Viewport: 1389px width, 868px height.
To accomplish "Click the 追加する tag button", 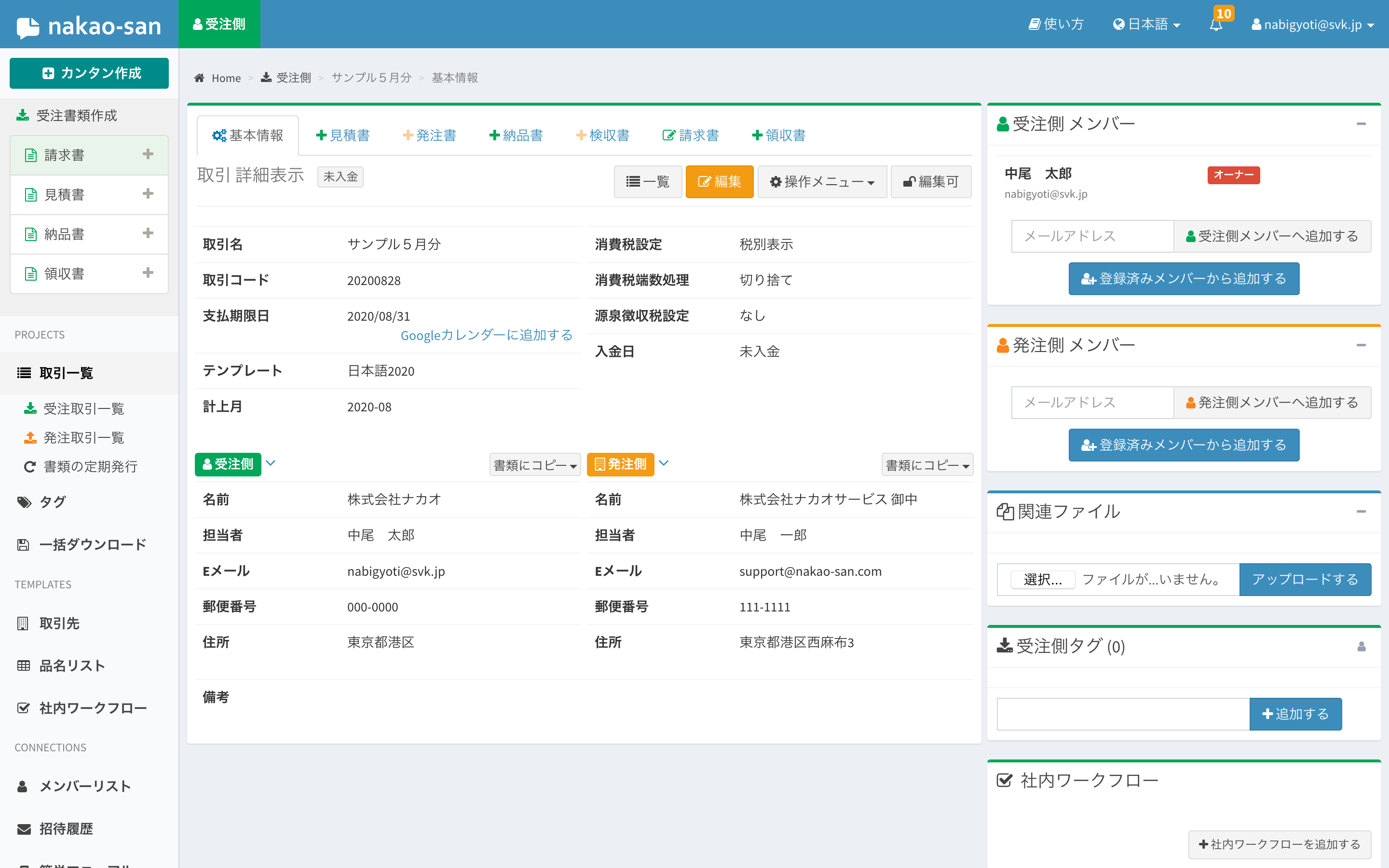I will (x=1295, y=714).
